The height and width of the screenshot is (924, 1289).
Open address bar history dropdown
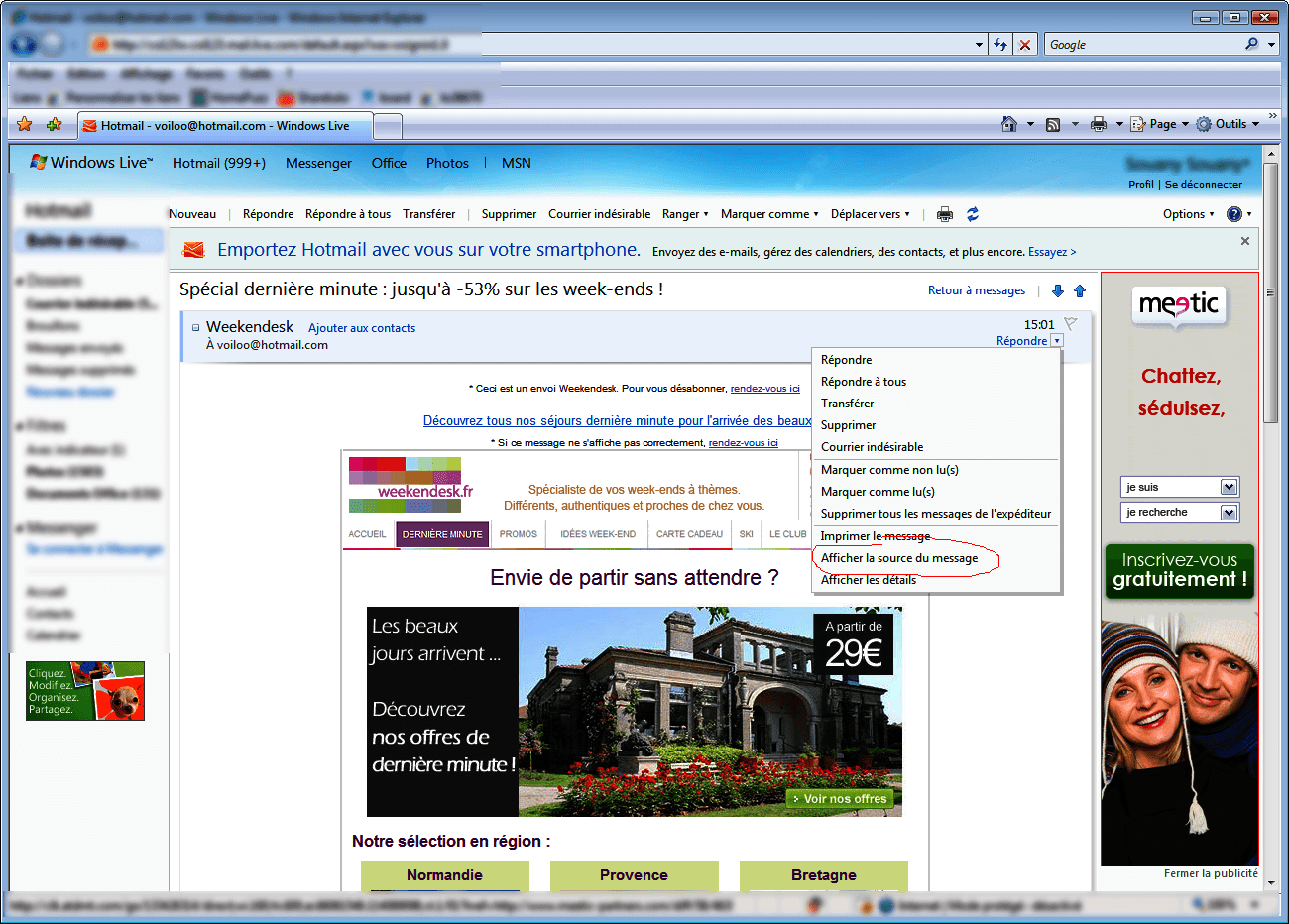[979, 45]
